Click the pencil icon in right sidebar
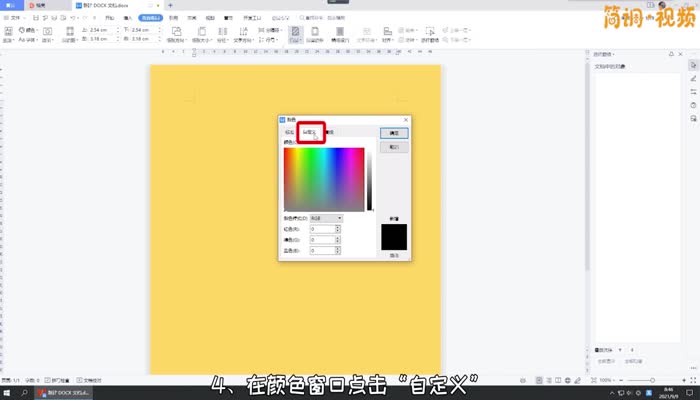700x400 pixels. tap(693, 77)
